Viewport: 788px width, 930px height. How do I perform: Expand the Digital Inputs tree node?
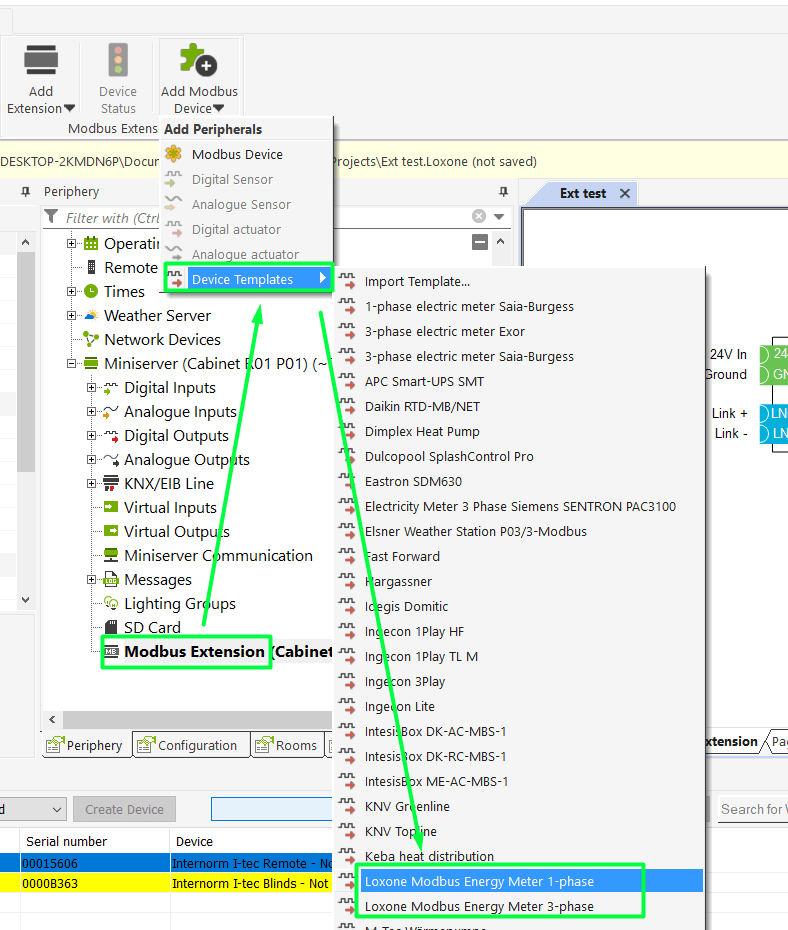pyautogui.click(x=92, y=388)
